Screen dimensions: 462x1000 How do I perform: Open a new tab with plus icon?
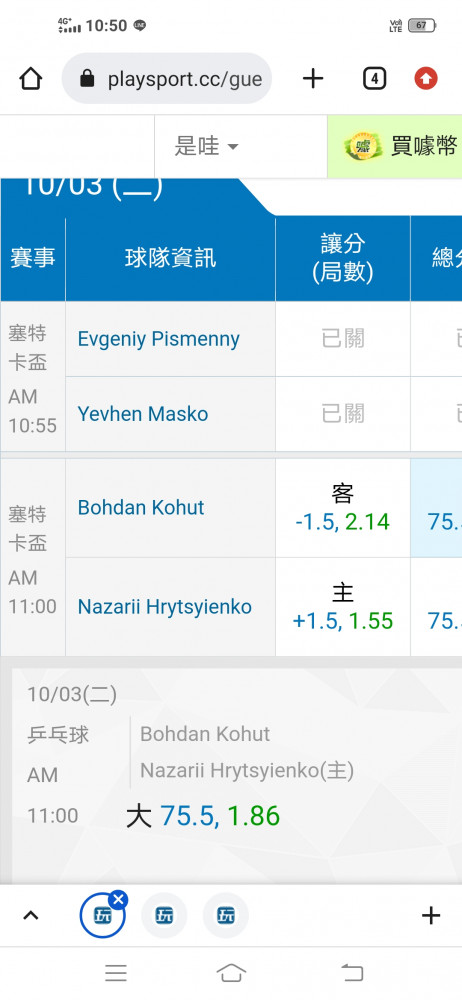pyautogui.click(x=313, y=79)
